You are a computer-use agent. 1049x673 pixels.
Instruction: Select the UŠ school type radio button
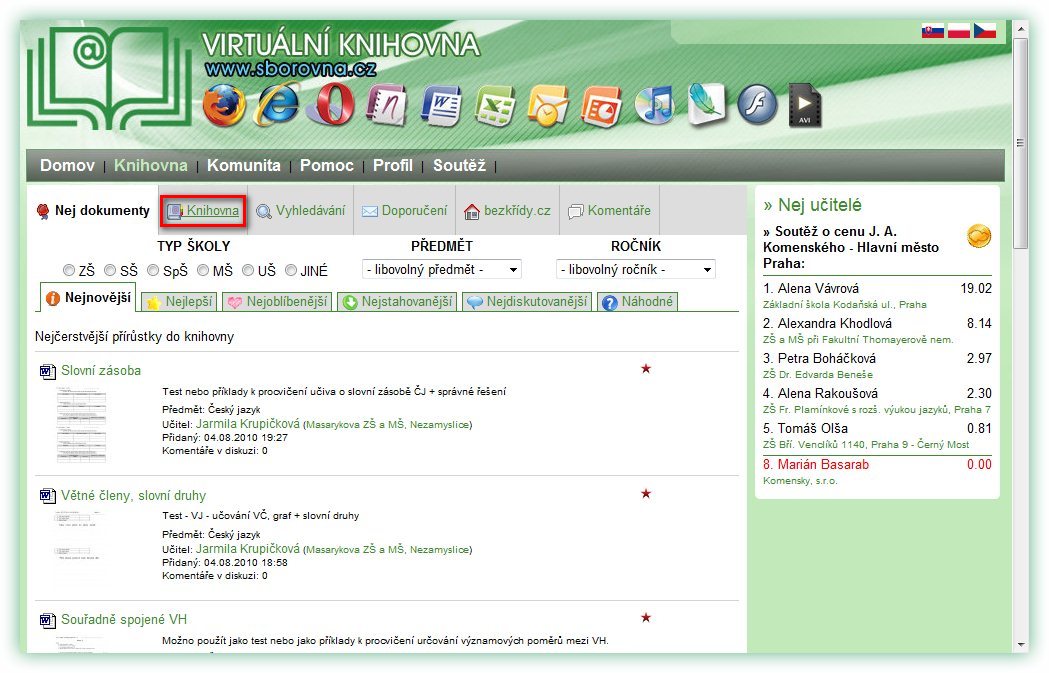(x=248, y=270)
